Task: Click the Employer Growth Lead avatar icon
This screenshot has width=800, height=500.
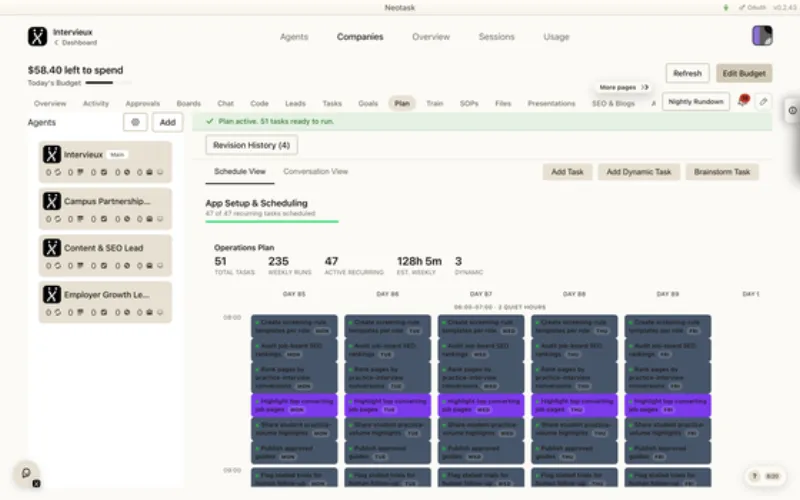Action: pos(52,294)
